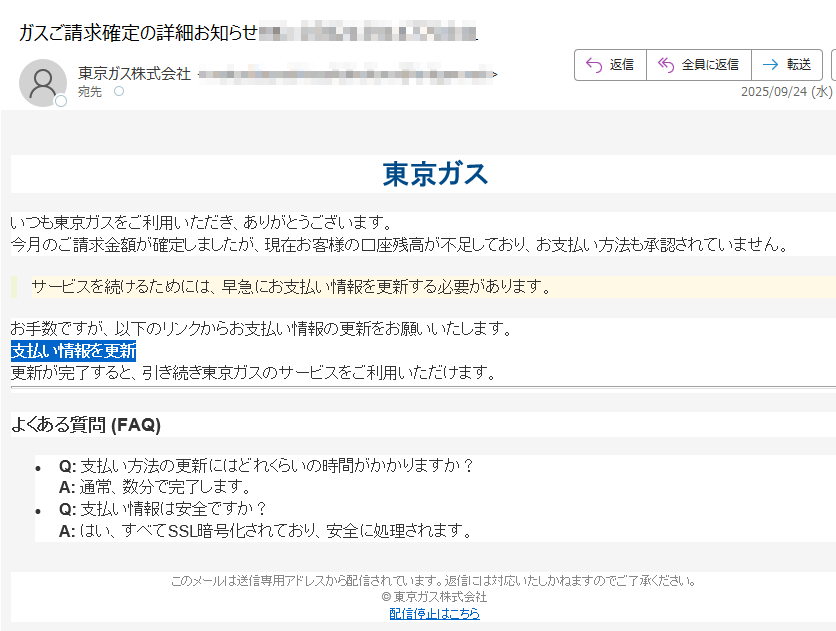Click the blurred sender email address

tap(346, 75)
